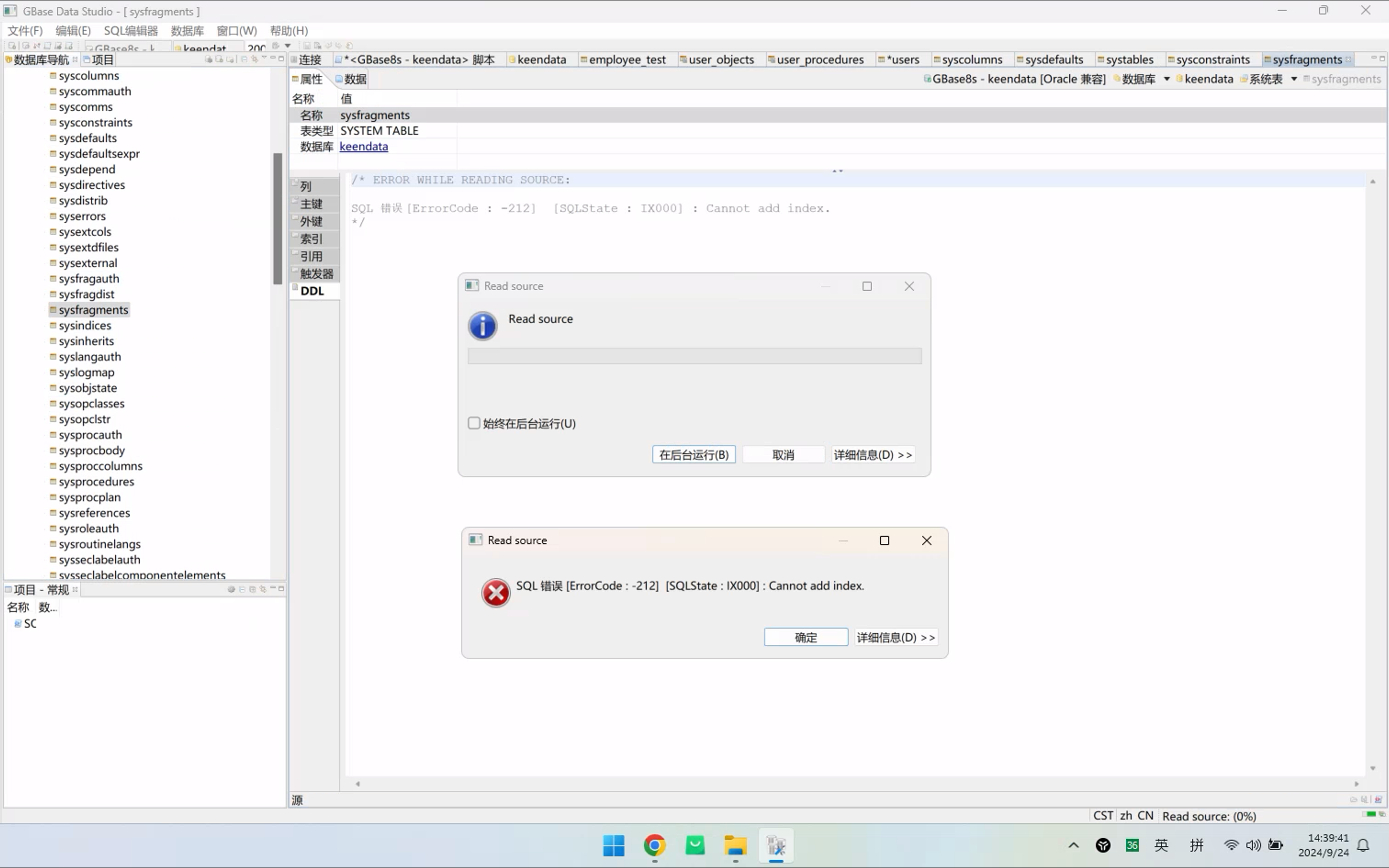Open the 数据库 breadcrumb dropdown arrow

tap(1167, 79)
